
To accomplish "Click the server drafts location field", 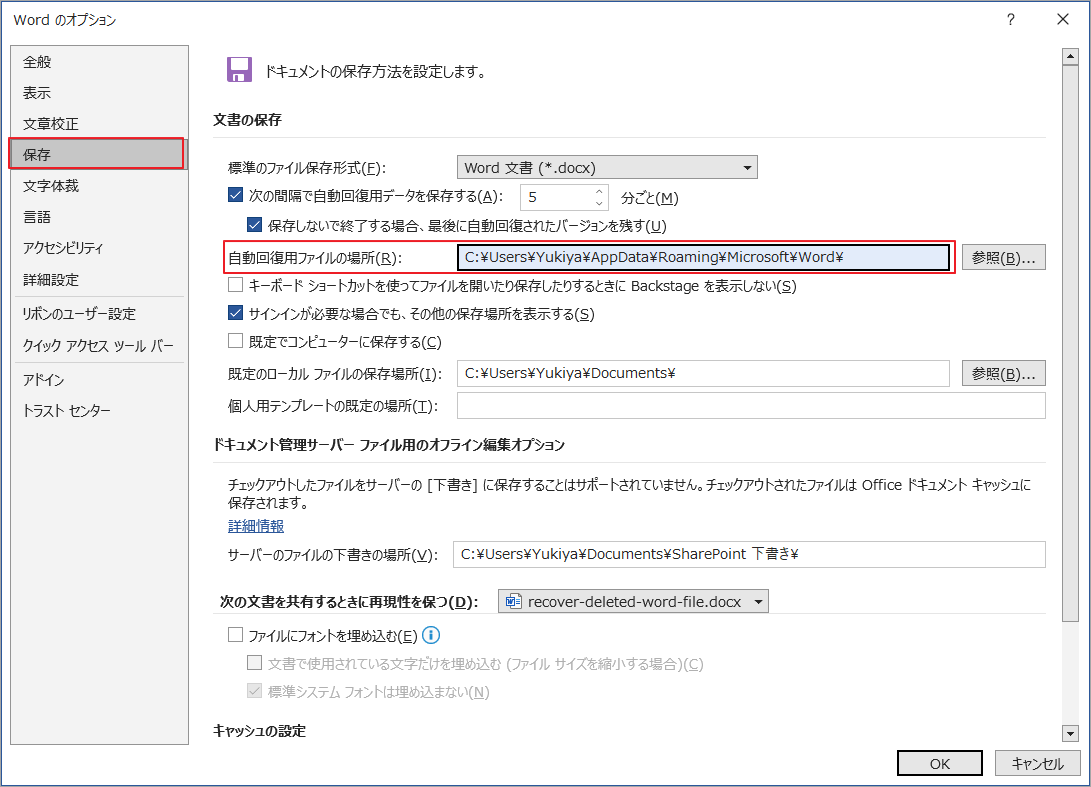I will (x=749, y=555).
